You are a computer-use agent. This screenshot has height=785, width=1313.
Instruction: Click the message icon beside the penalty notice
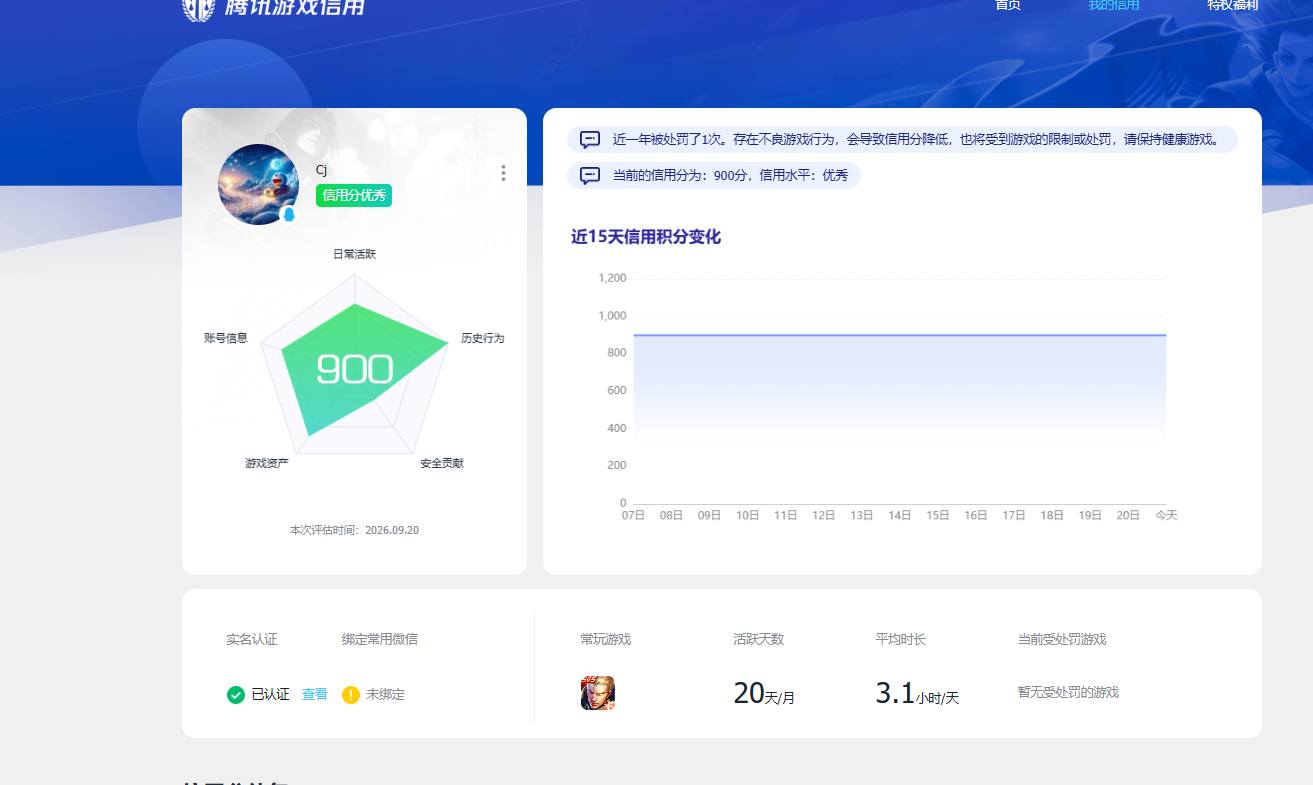pyautogui.click(x=590, y=140)
